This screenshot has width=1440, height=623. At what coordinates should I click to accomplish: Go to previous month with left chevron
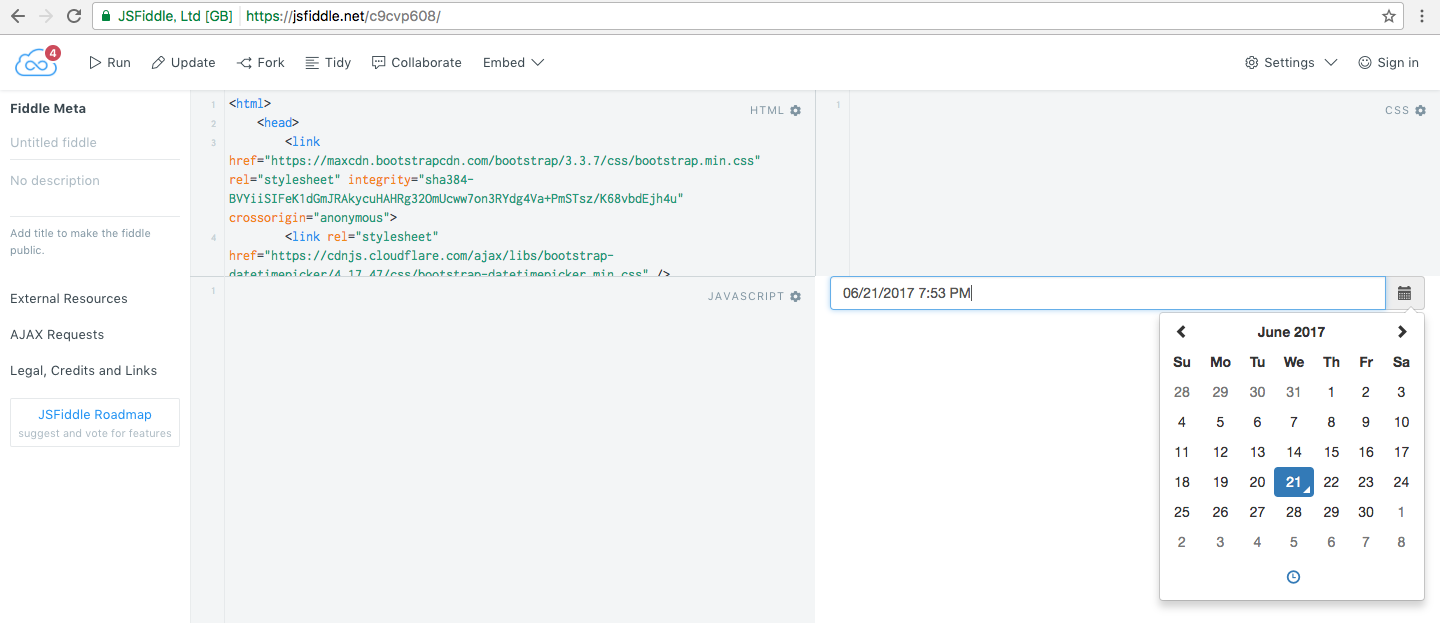[x=1181, y=331]
